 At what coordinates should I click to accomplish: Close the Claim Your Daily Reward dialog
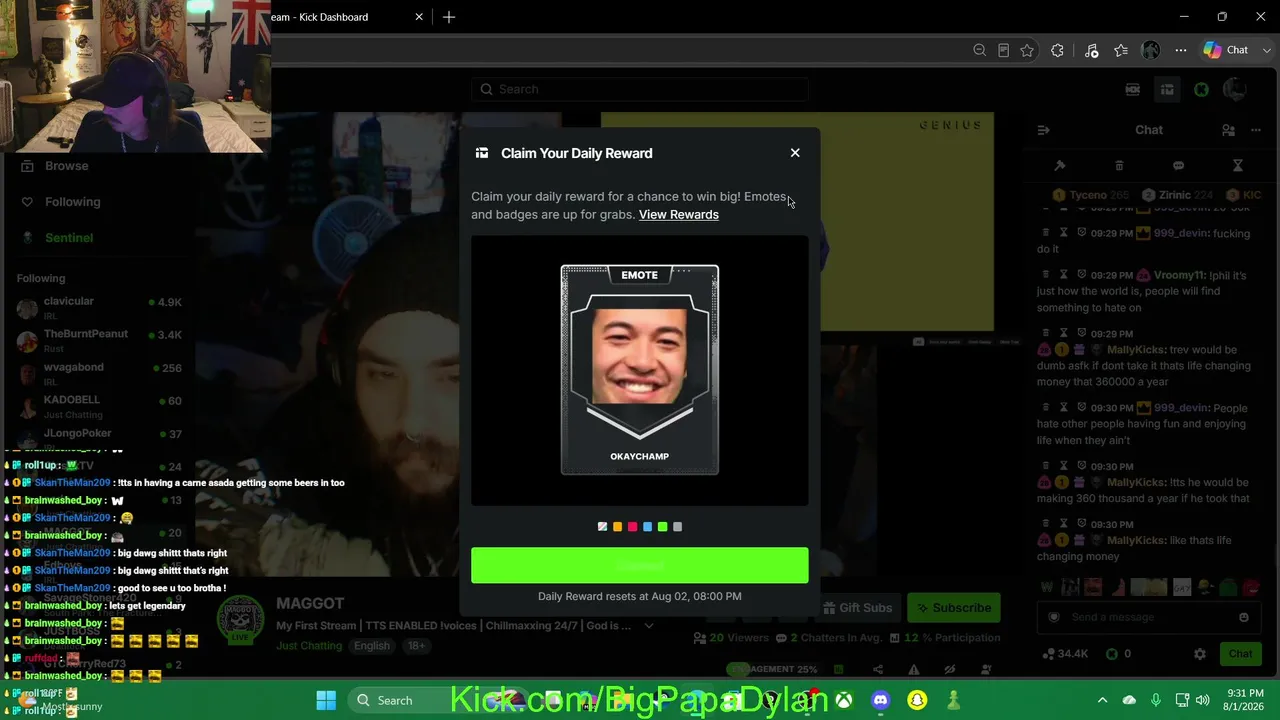click(x=795, y=153)
